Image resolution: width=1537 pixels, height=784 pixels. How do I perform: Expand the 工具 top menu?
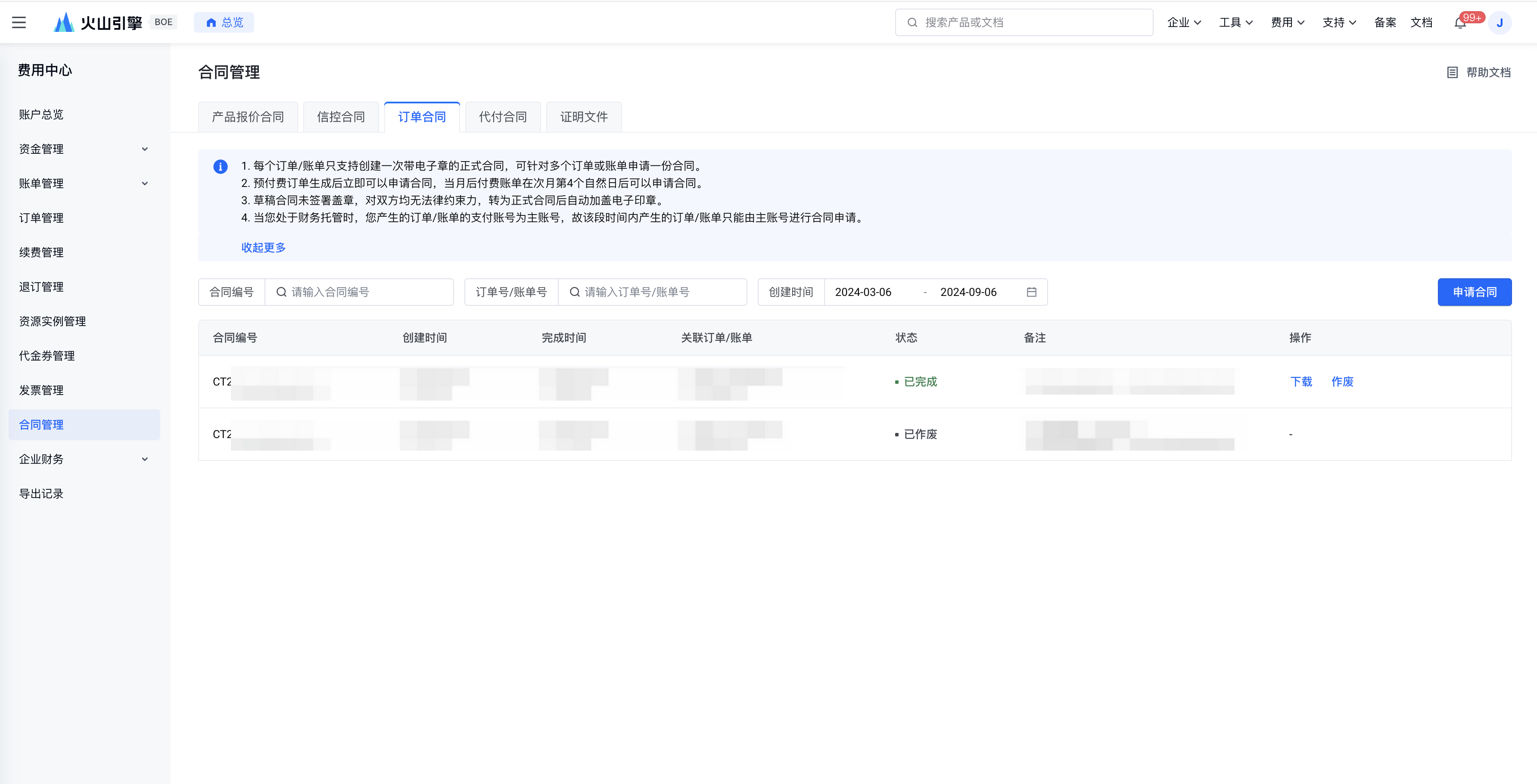coord(1236,23)
